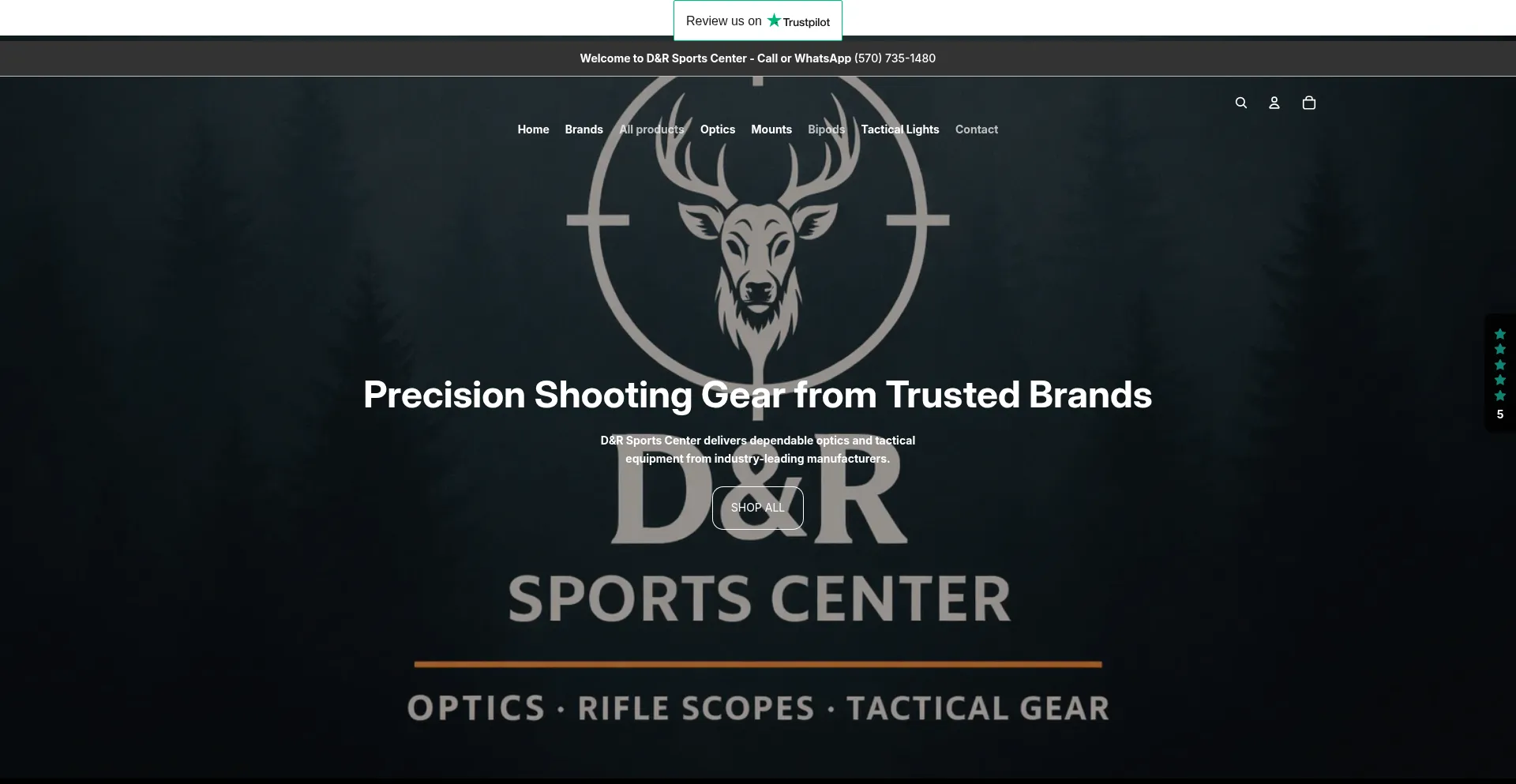Click the 5 rating number on the side widget
1516x784 pixels.
pos(1499,414)
